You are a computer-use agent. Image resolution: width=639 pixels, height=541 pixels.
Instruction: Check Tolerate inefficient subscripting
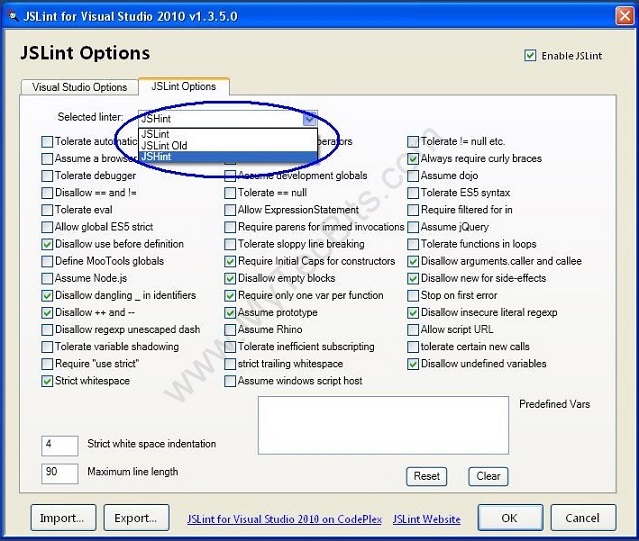click(230, 347)
